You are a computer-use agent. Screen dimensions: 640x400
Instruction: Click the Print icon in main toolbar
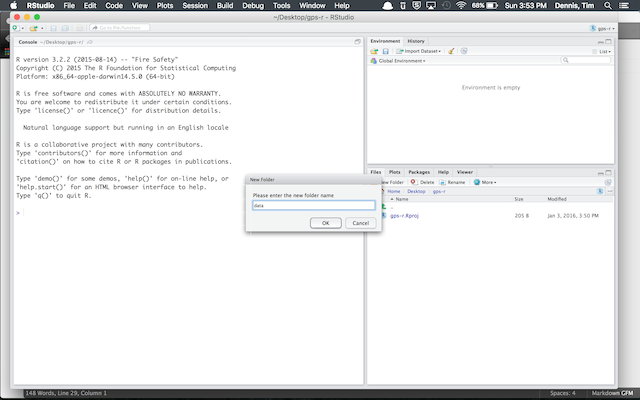tap(80, 28)
